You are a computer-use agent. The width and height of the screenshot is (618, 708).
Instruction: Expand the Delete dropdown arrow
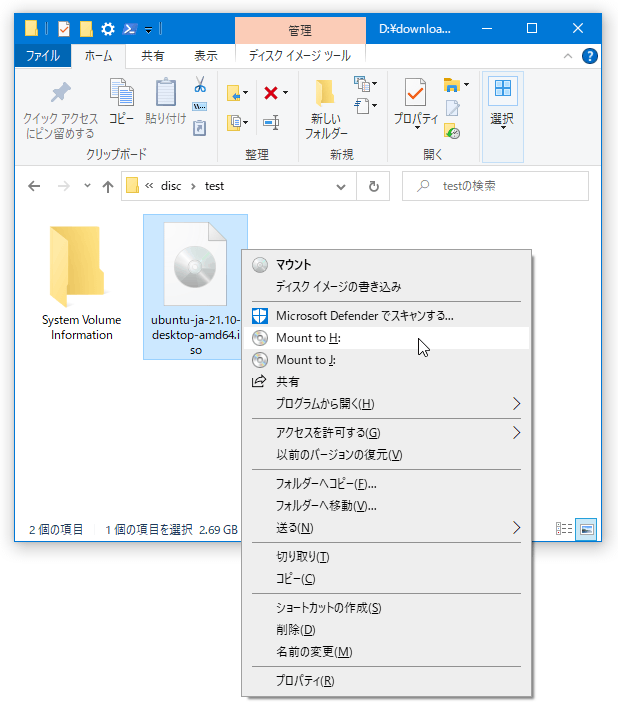285,93
